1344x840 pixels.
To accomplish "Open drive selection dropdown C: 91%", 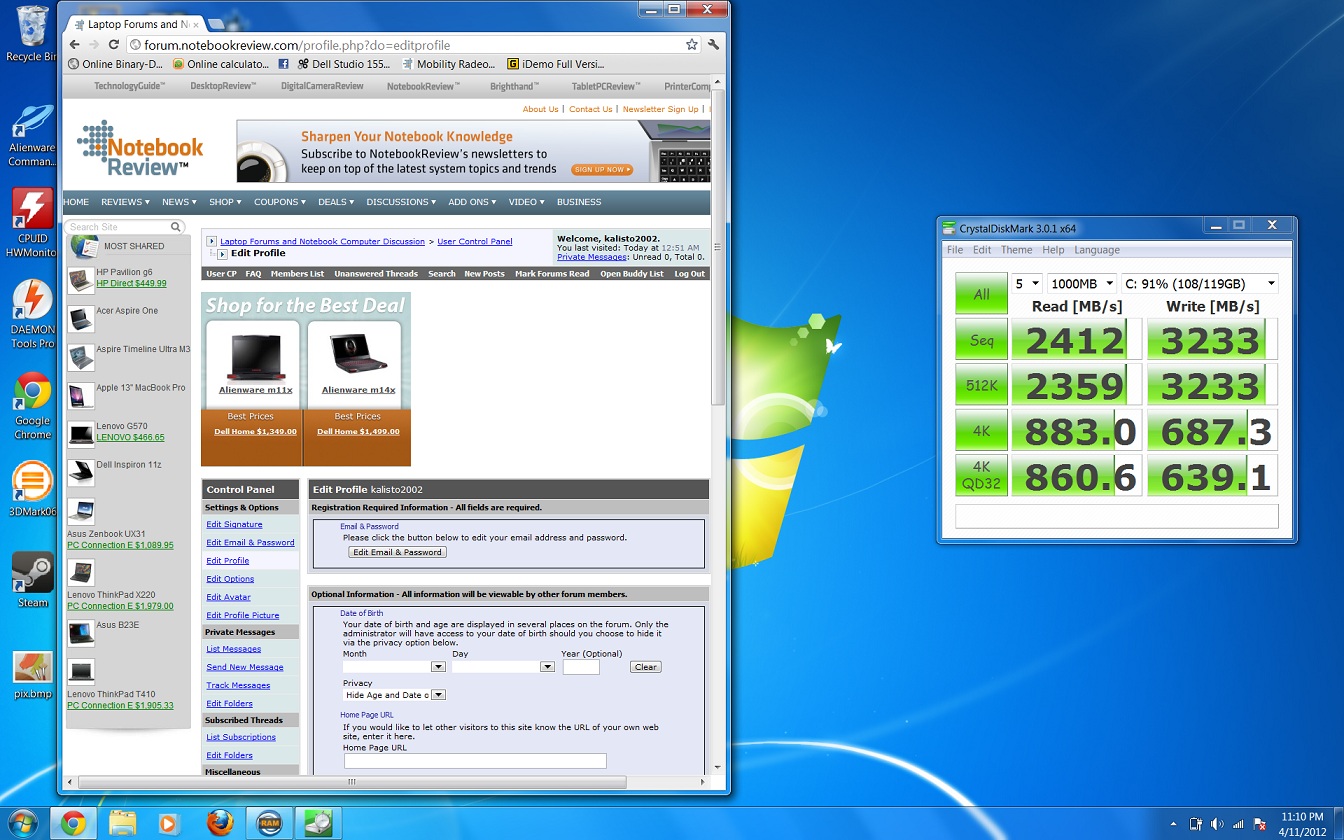I will (x=1199, y=284).
